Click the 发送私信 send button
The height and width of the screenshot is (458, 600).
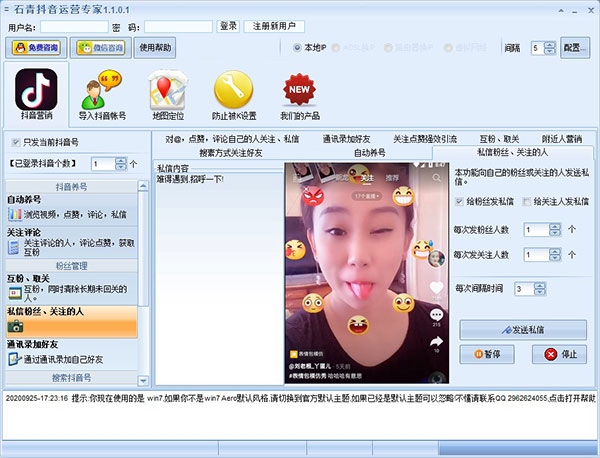523,329
